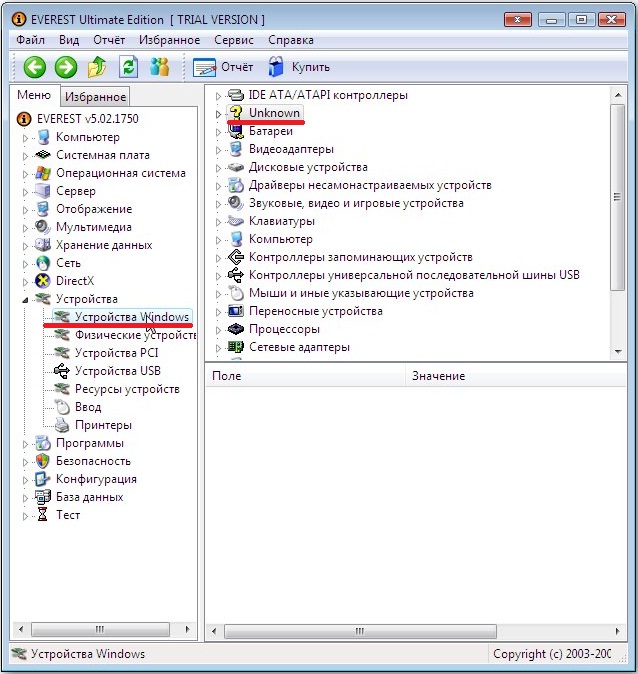
Task: Click details pane horizontal scrollbar thumb
Action: tap(360, 631)
